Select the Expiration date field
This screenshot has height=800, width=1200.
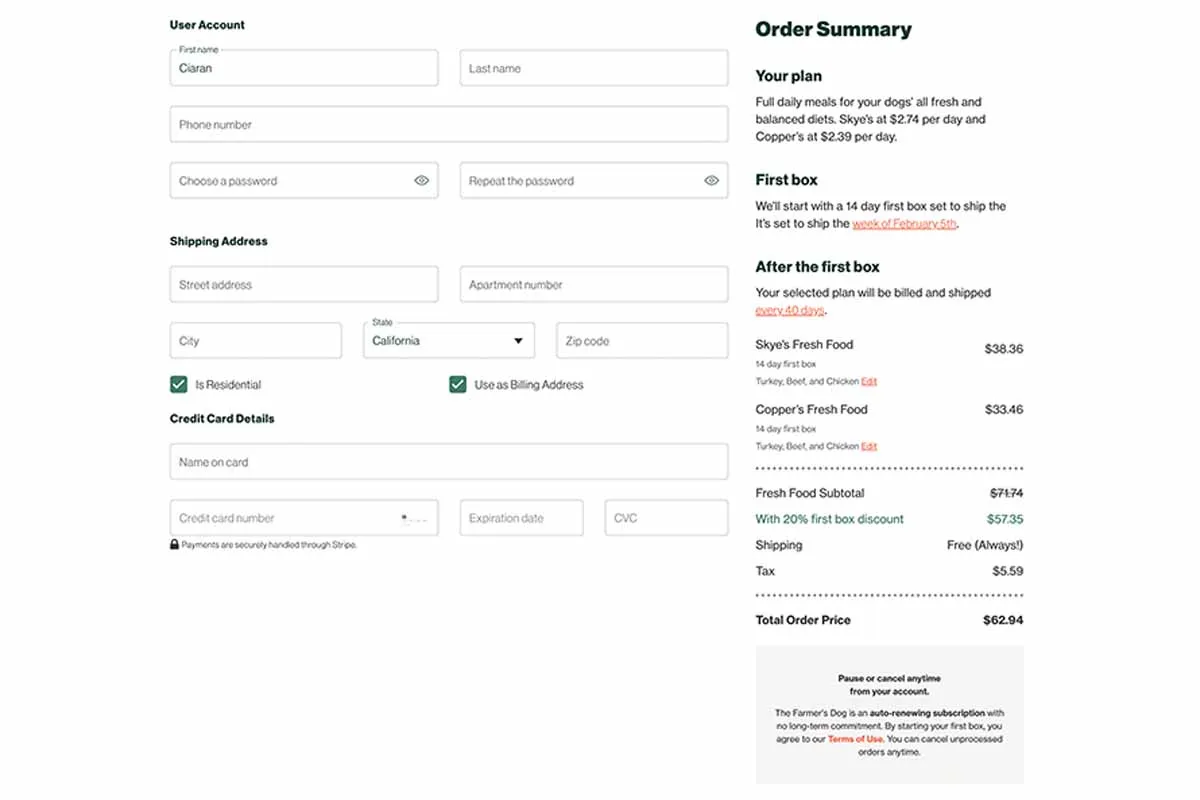coord(520,517)
